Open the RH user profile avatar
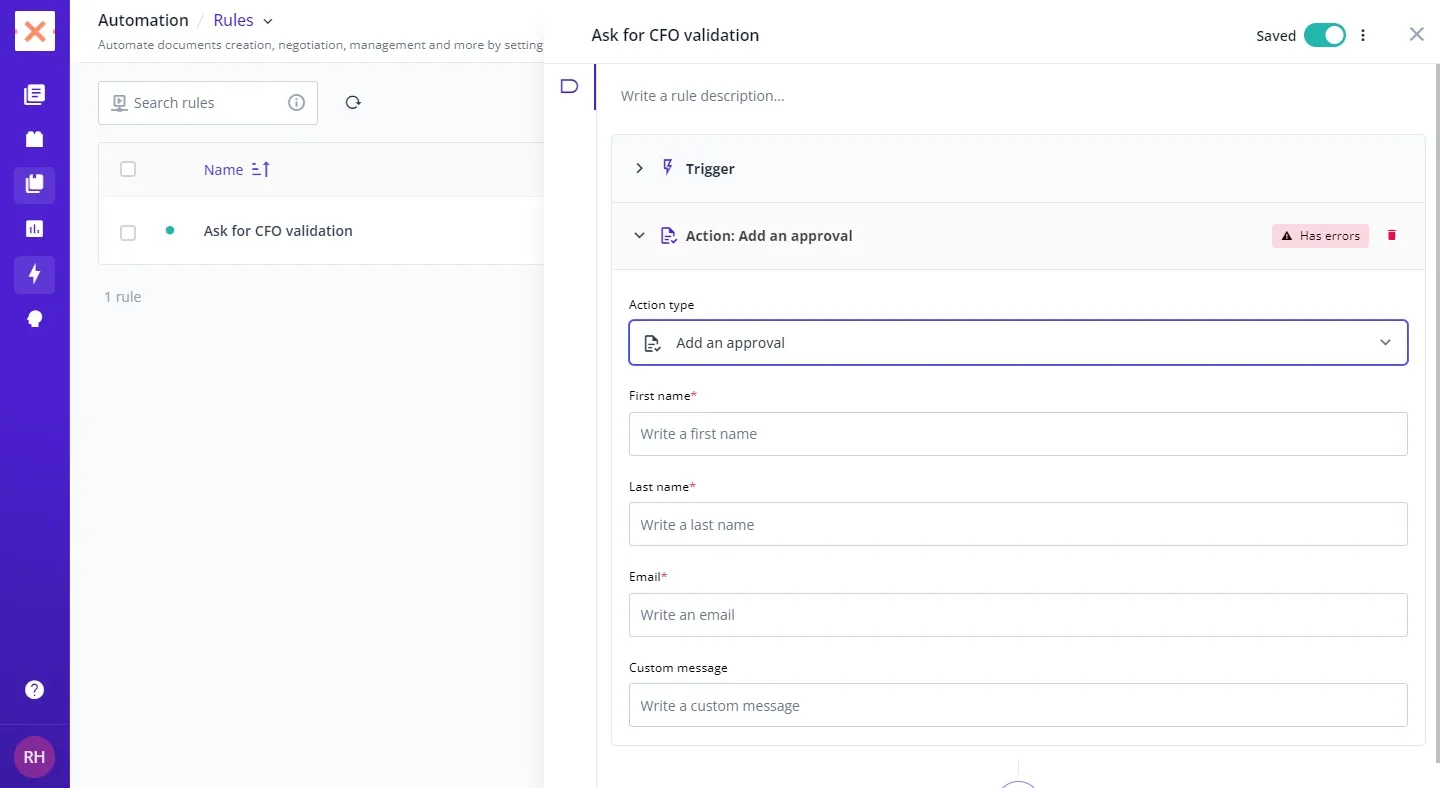Screen dimensions: 1440x788 tap(34, 757)
